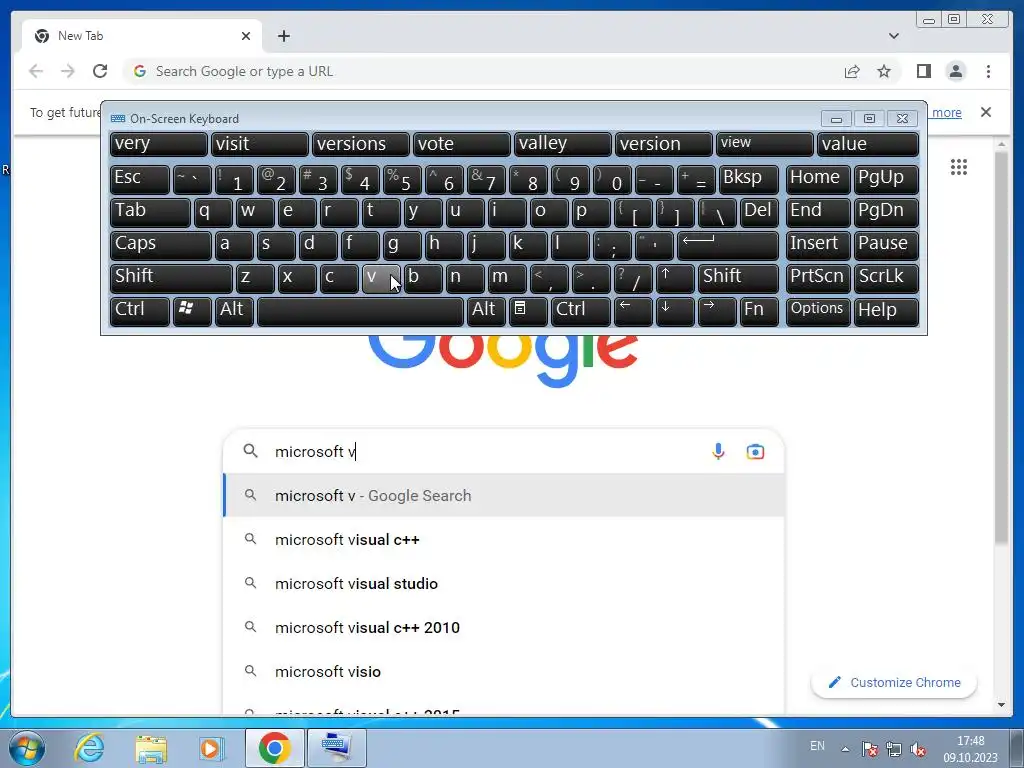Toggle ScrLk key

click(x=886, y=278)
